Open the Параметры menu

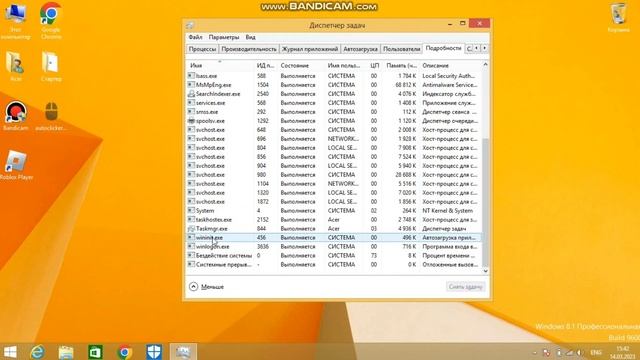pos(224,37)
